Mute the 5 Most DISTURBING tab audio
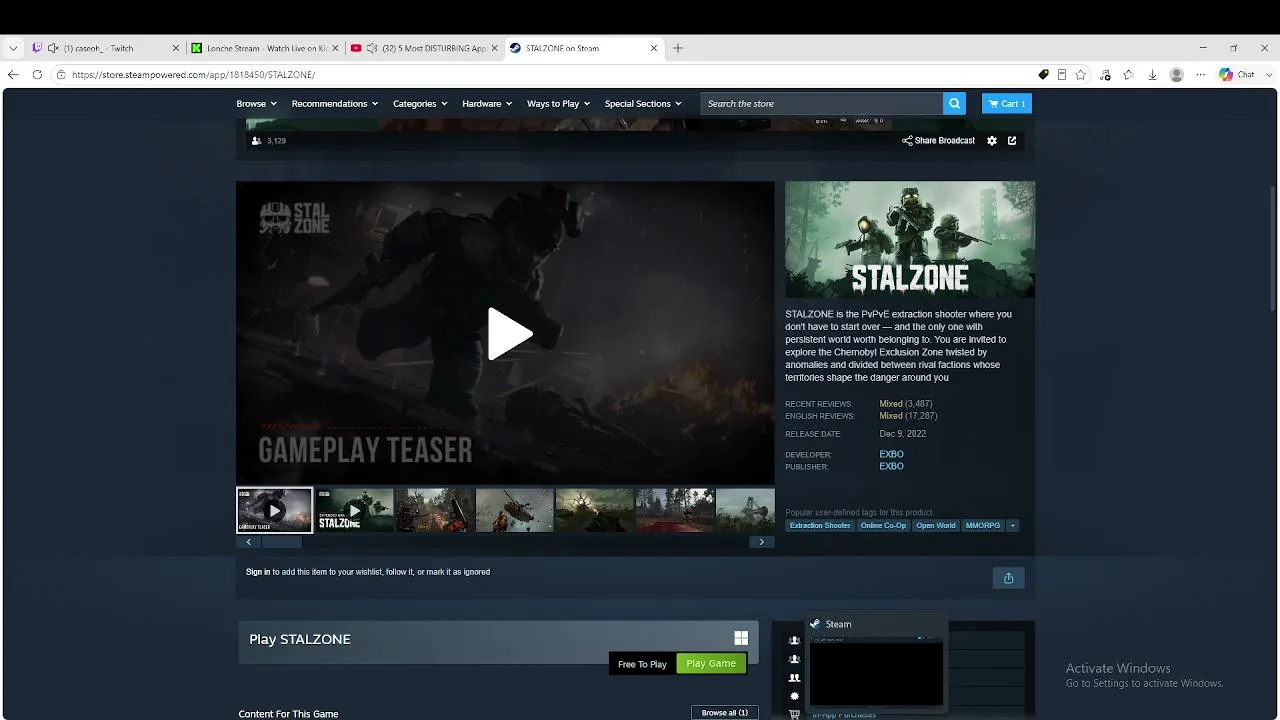This screenshot has height=720, width=1280. [x=372, y=48]
